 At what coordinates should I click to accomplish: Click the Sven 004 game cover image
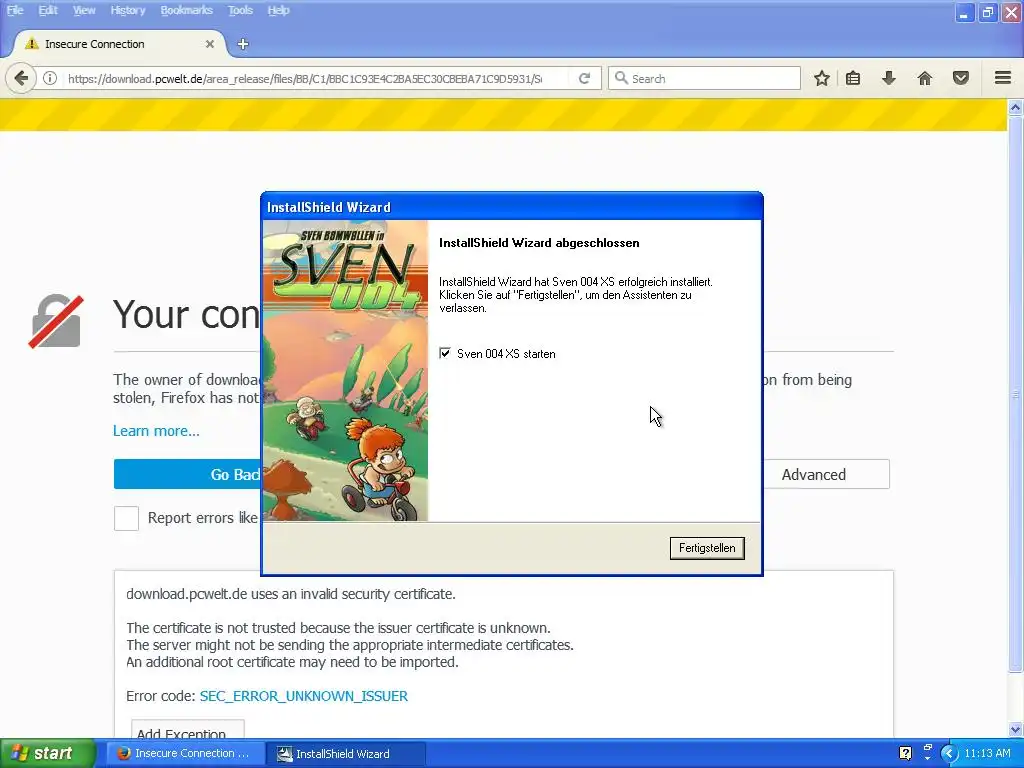pos(345,370)
